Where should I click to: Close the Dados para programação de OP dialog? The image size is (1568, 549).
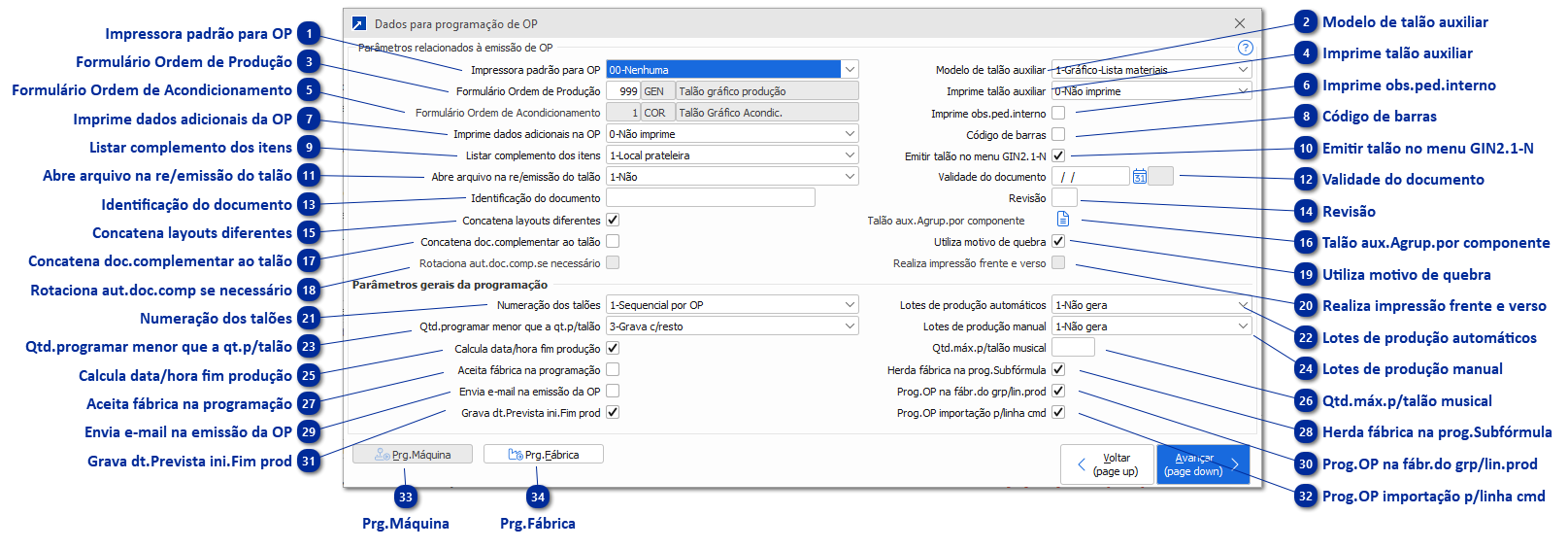point(1239,23)
